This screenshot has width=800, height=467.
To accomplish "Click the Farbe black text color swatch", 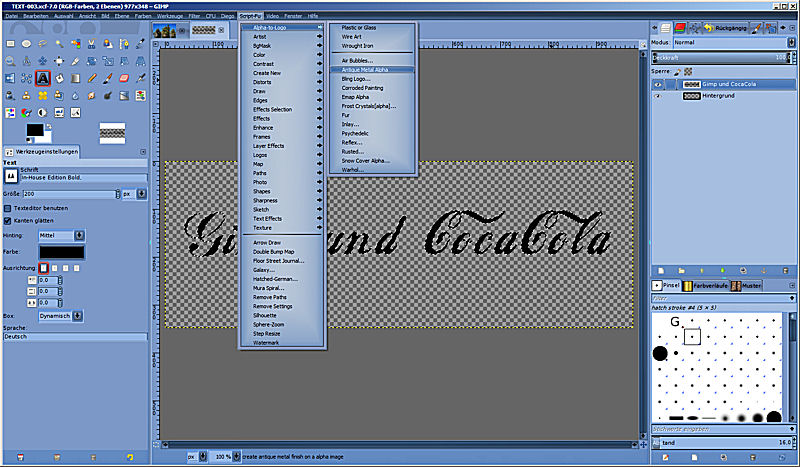I will (x=62, y=252).
